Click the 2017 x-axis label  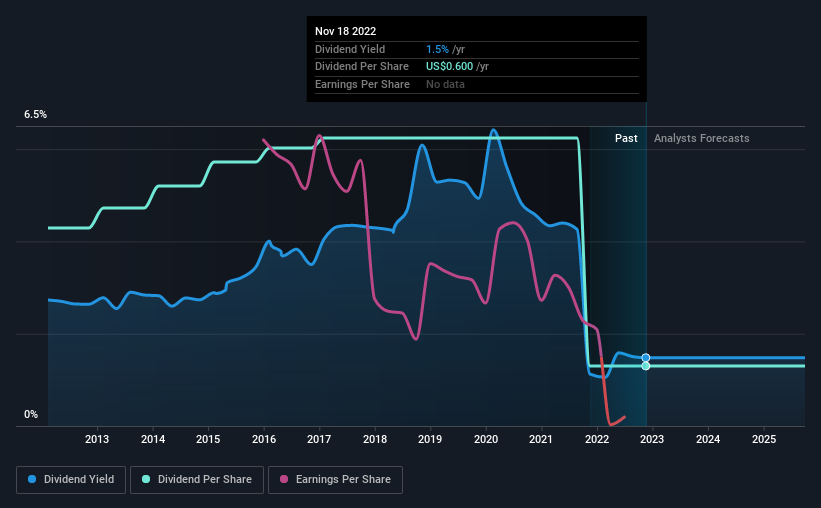tap(319, 439)
